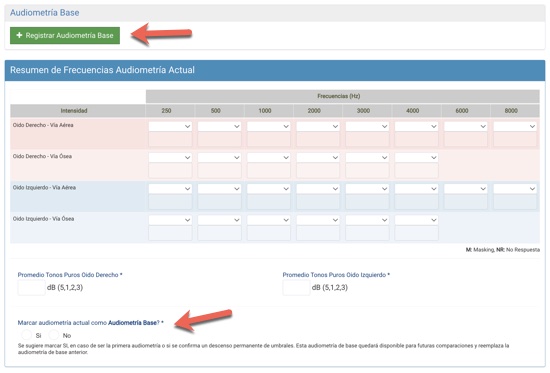Open Oído Derecho Vía Ósea 2000 Hz dropdown
Image resolution: width=550 pixels, height=373 pixels.
click(x=318, y=158)
